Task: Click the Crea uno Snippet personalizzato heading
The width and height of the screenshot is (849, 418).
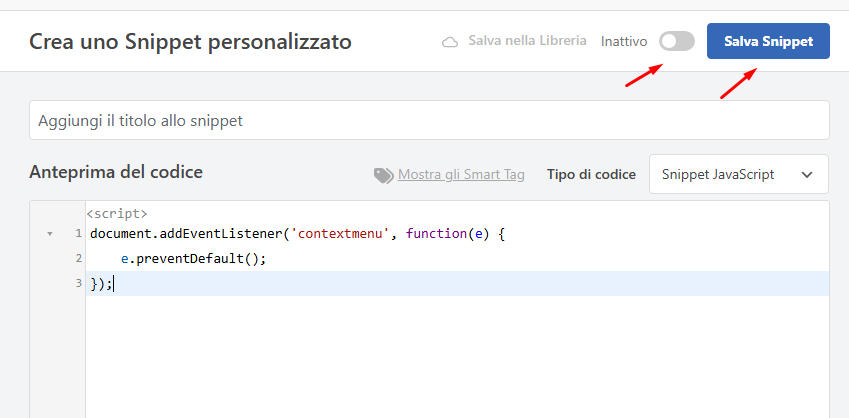Action: pyautogui.click(x=190, y=42)
